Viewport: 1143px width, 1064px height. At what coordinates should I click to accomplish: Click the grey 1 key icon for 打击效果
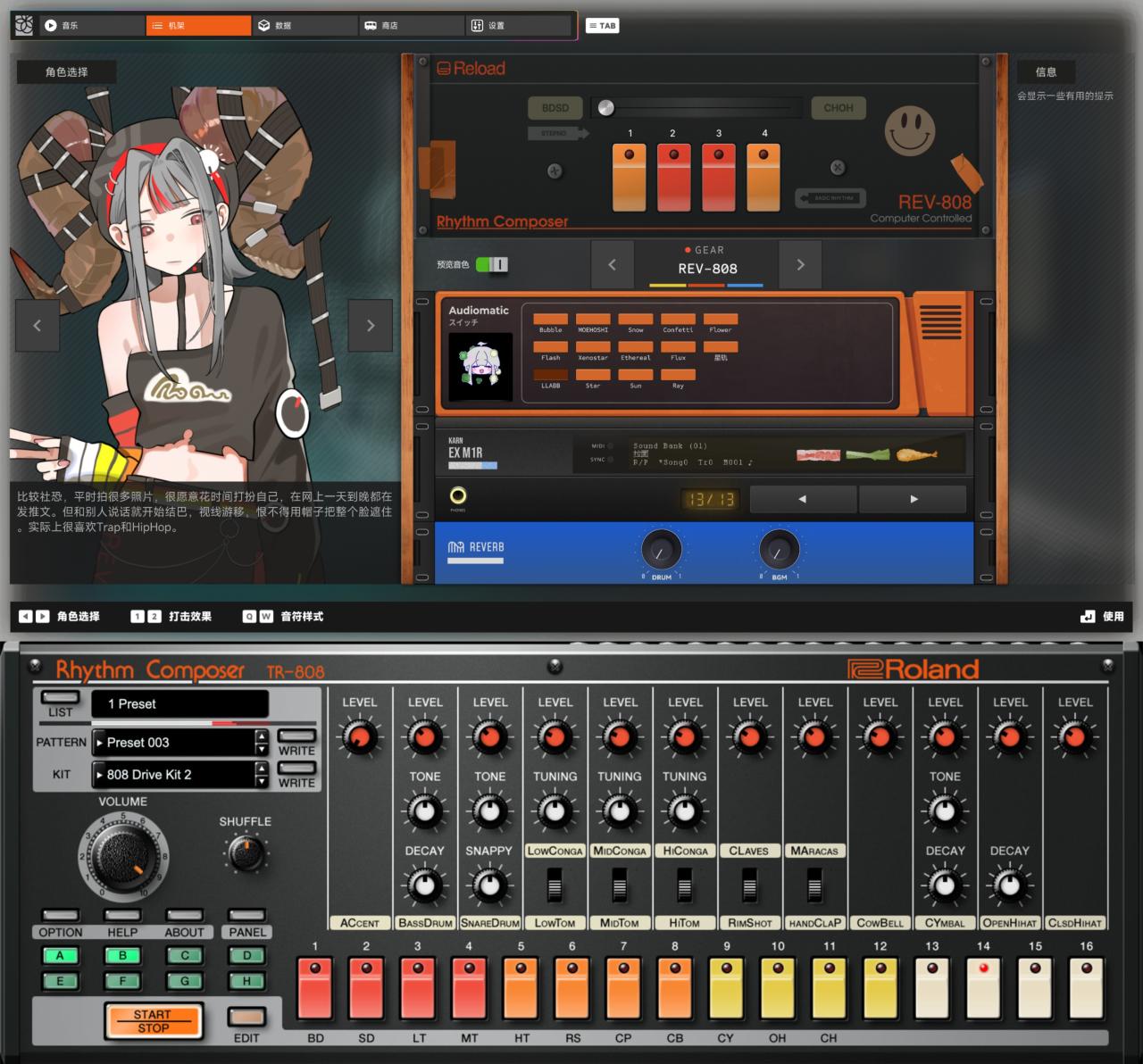coord(138,616)
